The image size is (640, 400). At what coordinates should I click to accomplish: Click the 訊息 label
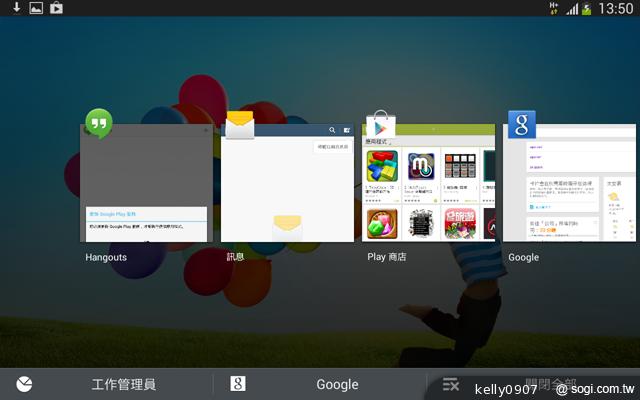click(235, 257)
